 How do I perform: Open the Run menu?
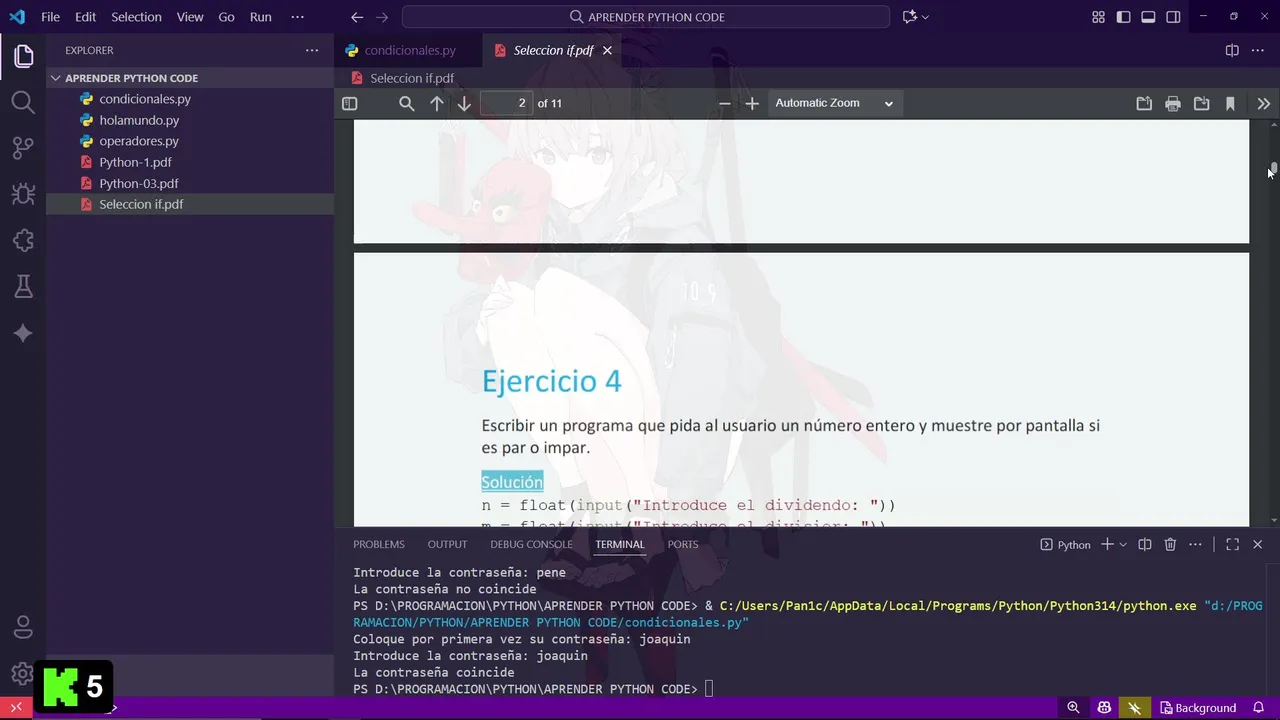(x=260, y=17)
